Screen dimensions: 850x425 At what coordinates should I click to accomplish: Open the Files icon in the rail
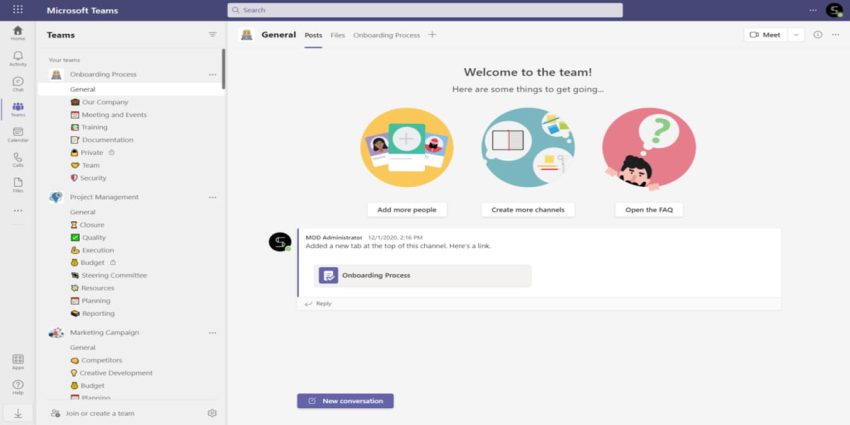tap(18, 185)
